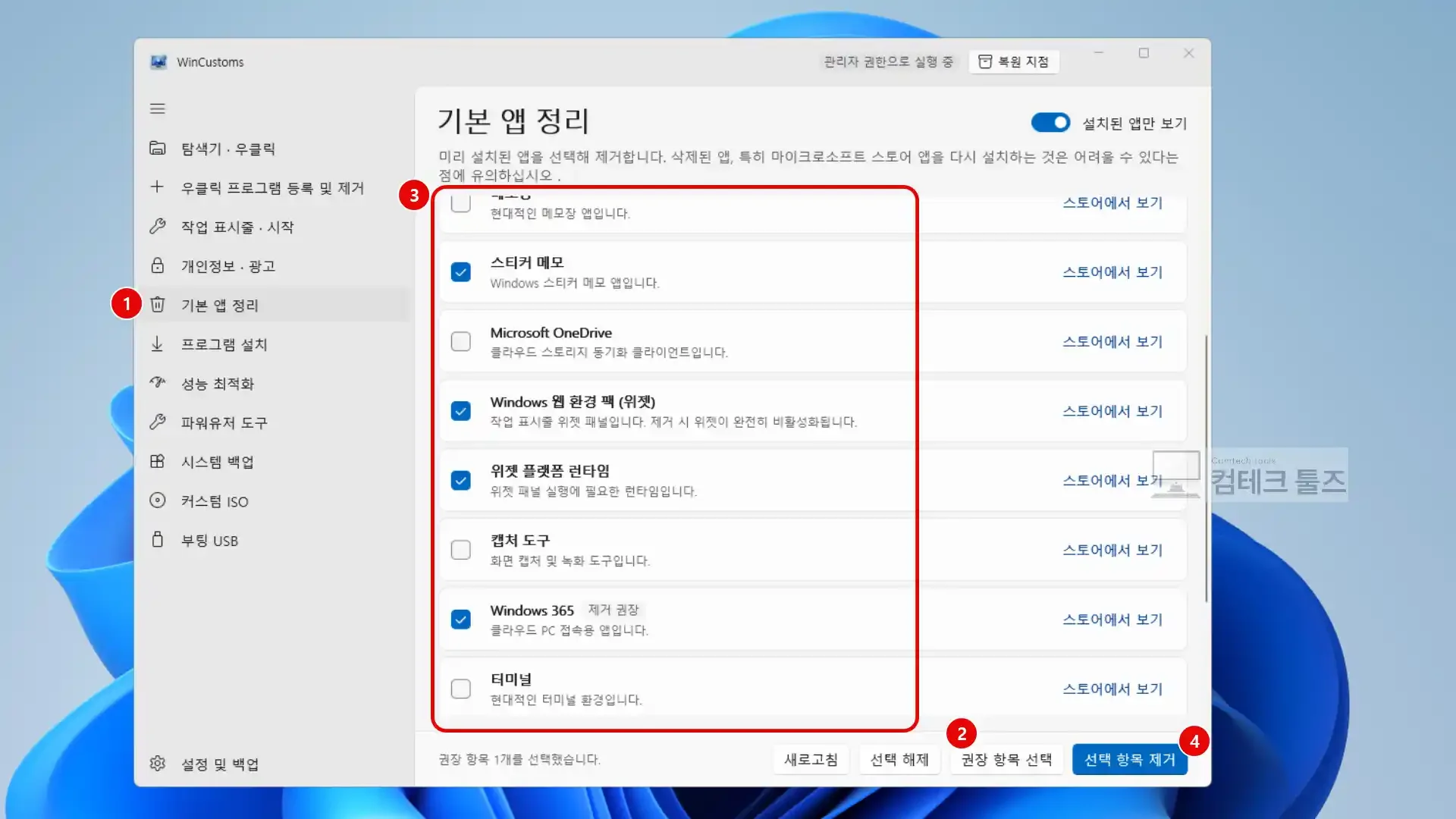Click the gauge icon for 성능 최적화
Viewport: 1456px width, 819px height.
tap(158, 383)
